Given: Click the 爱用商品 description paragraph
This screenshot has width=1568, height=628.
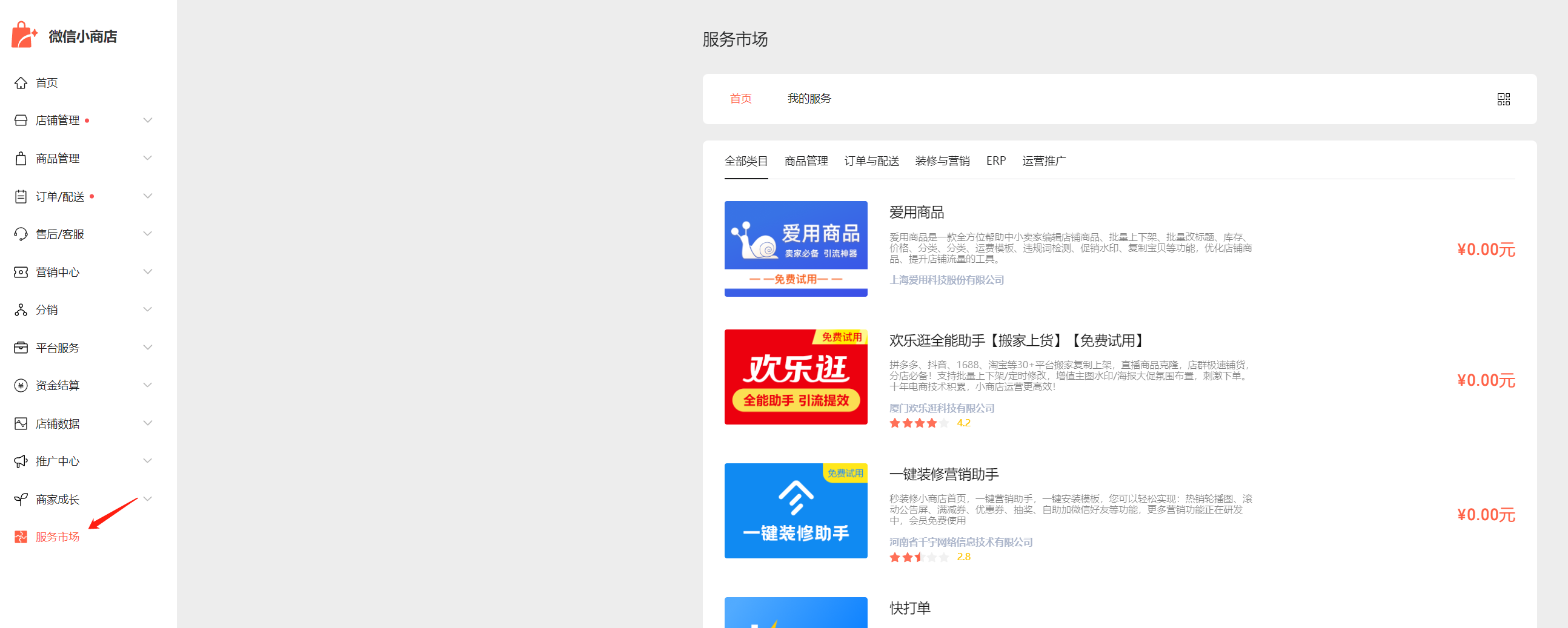Looking at the screenshot, I should click(x=1071, y=248).
